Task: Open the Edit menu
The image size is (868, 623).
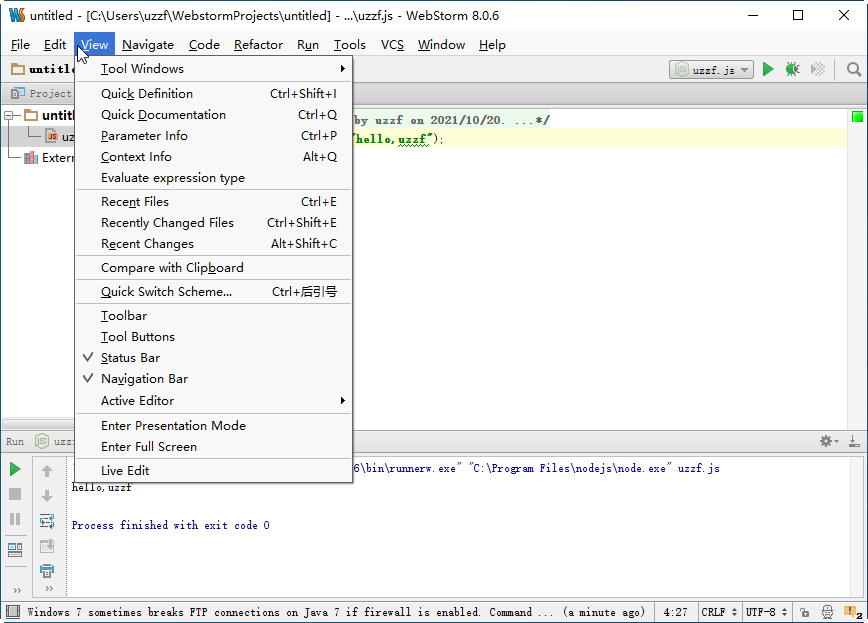Action: pos(55,45)
